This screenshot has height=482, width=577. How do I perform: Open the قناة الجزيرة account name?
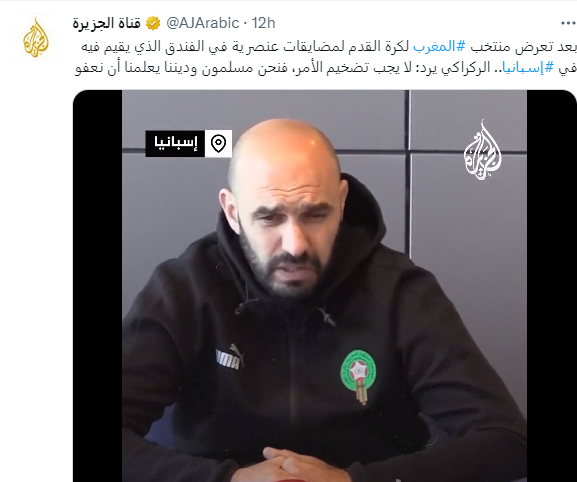click(107, 24)
